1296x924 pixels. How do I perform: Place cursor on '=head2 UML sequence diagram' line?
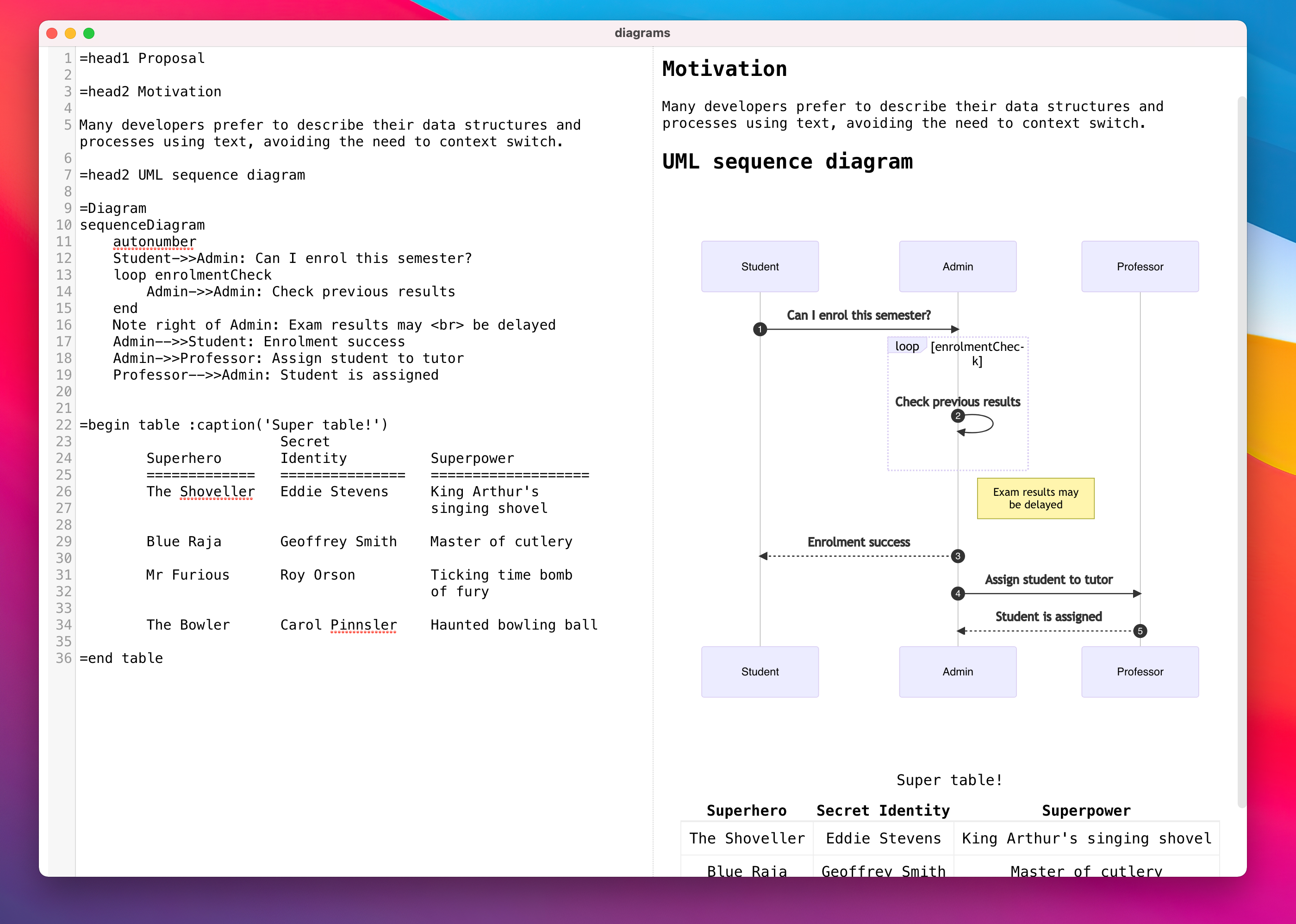coord(192,175)
